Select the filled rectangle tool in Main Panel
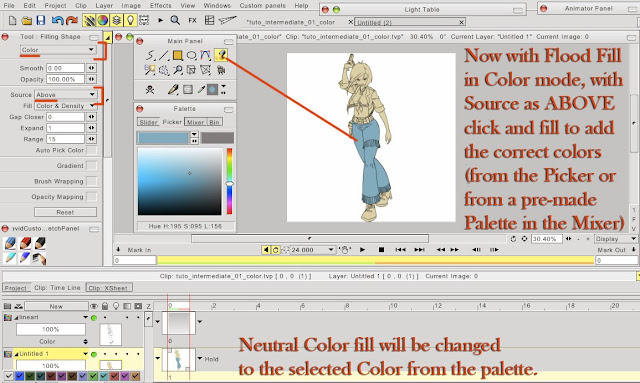 coord(177,55)
